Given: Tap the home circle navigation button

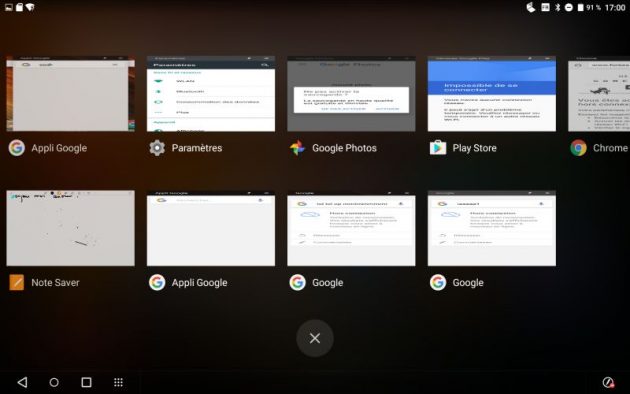Looking at the screenshot, I should (54, 382).
